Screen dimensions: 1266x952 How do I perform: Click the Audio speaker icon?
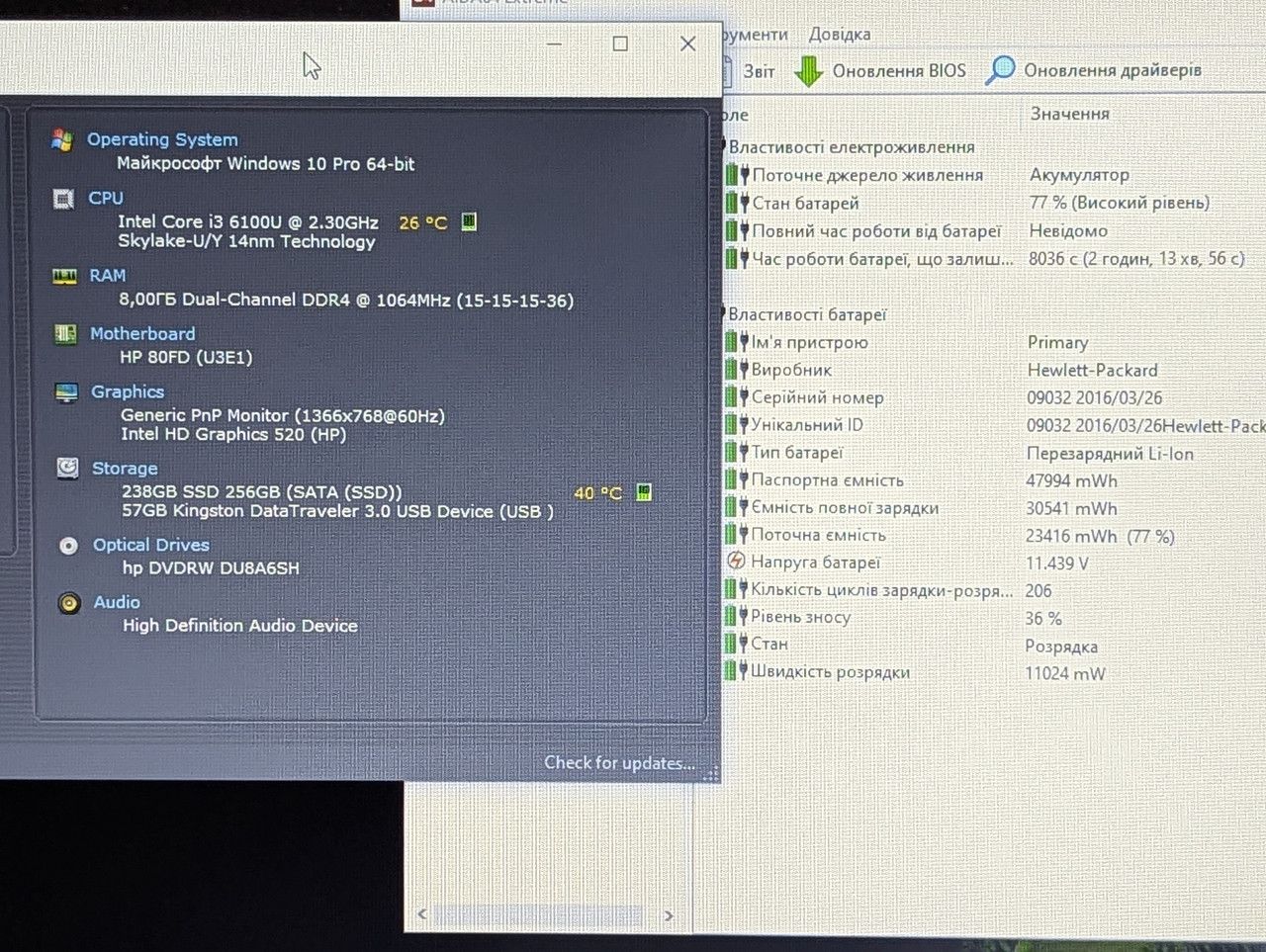coord(69,603)
